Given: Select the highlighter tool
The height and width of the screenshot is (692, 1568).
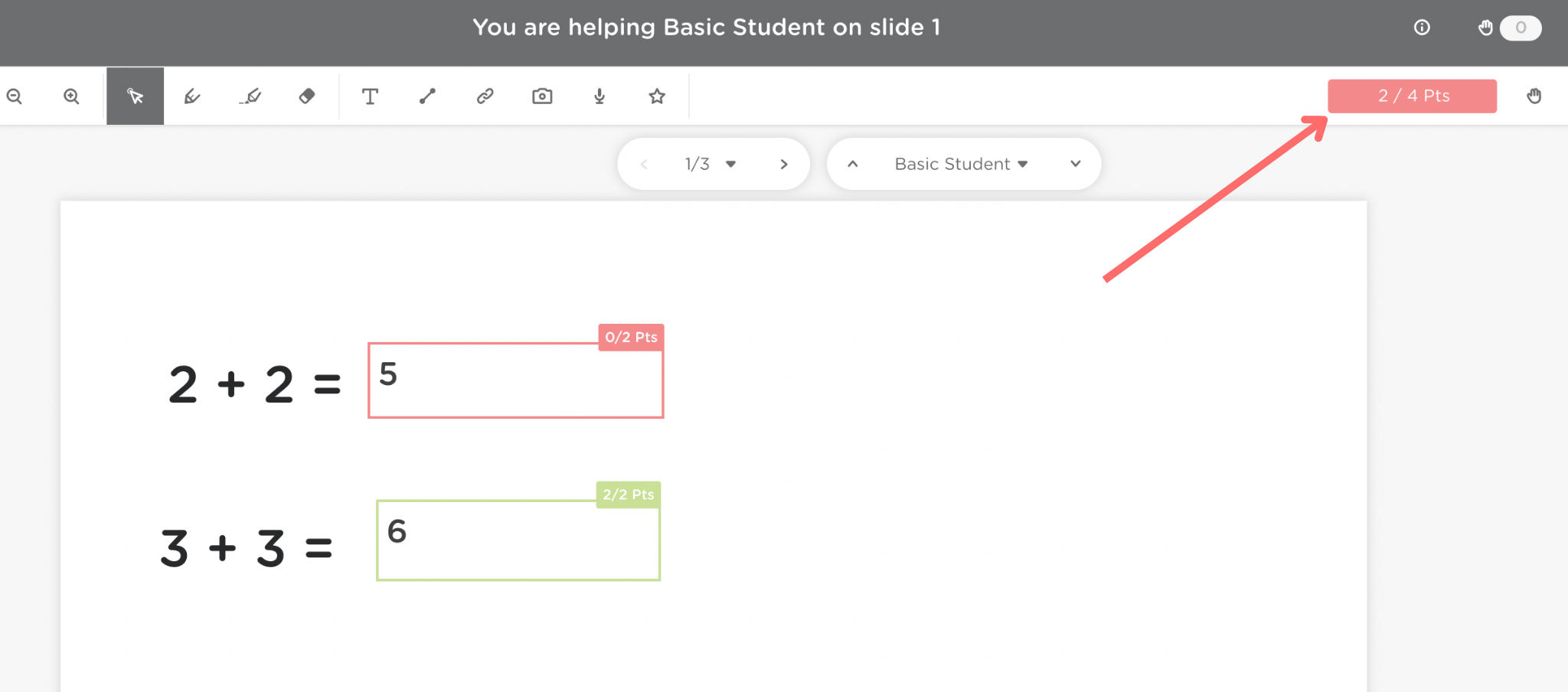Looking at the screenshot, I should click(250, 96).
